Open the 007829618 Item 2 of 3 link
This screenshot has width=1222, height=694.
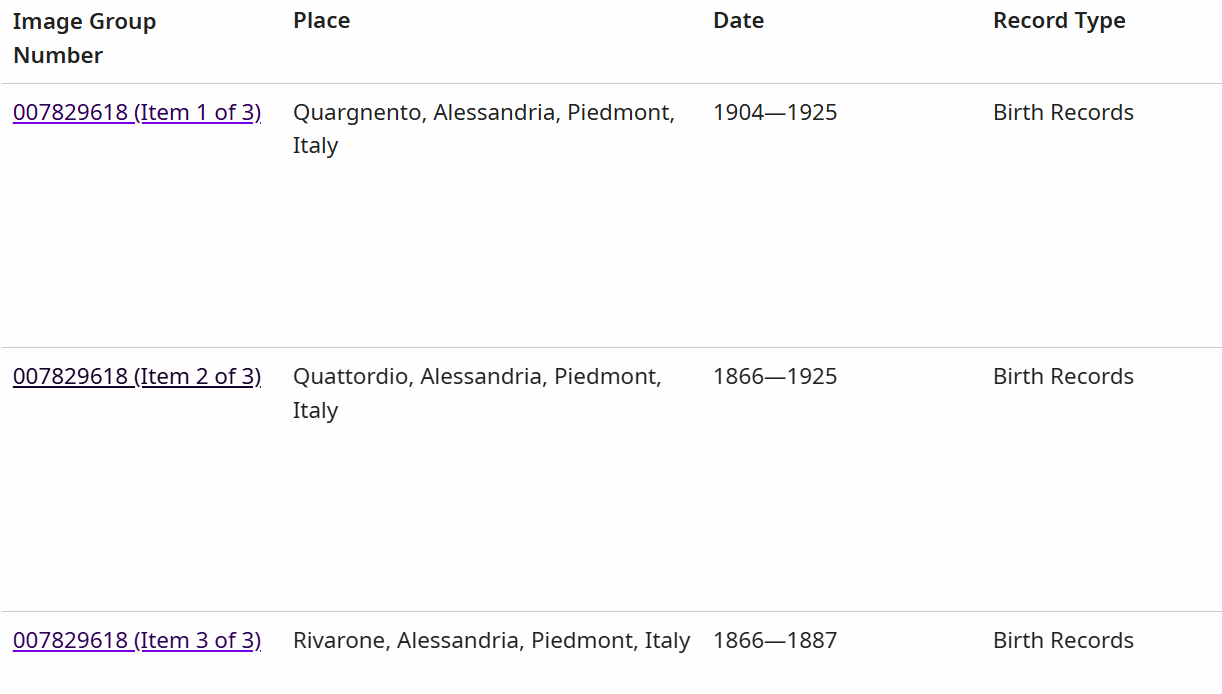137,376
